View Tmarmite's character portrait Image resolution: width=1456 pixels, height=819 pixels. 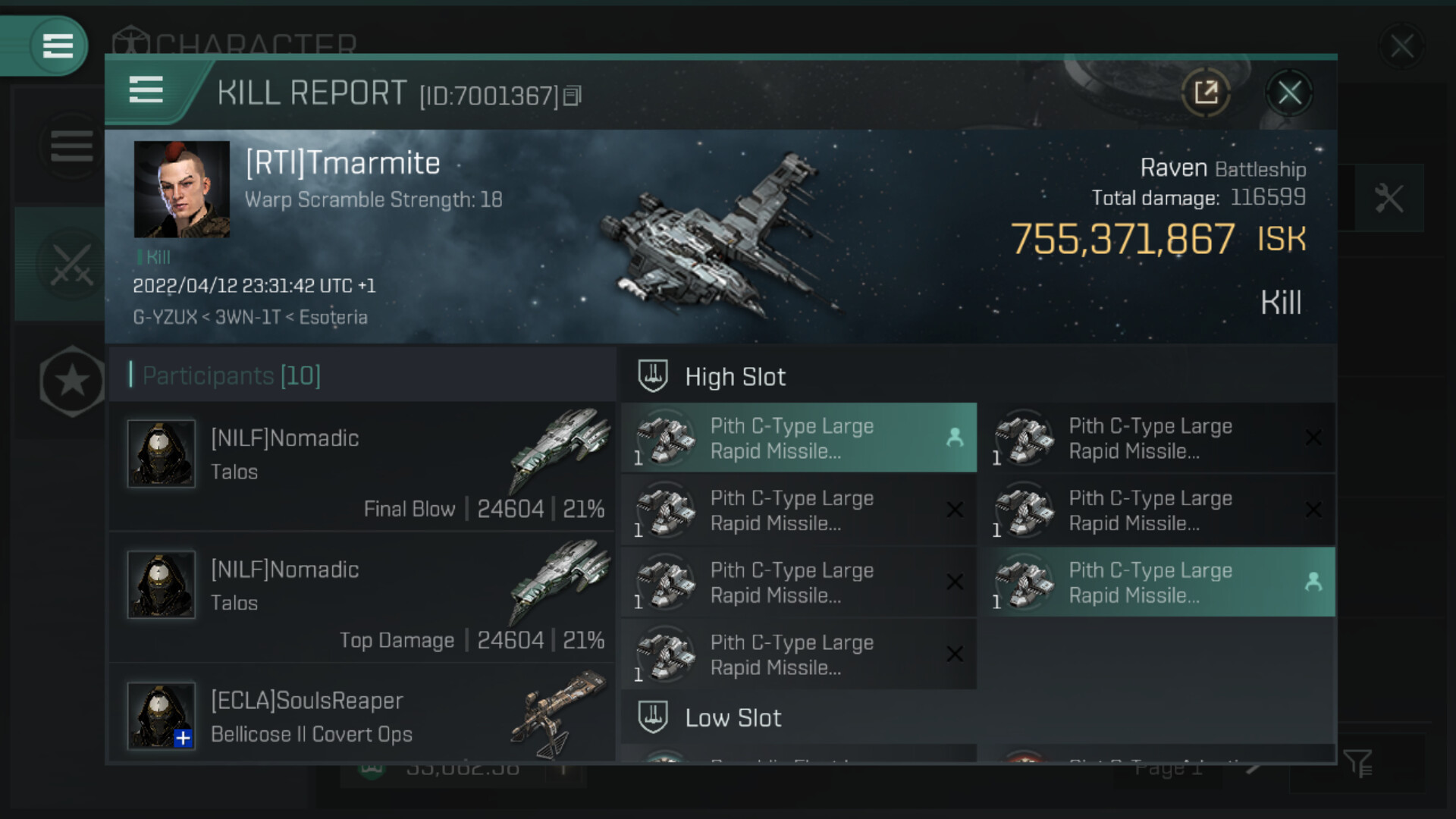pyautogui.click(x=182, y=190)
